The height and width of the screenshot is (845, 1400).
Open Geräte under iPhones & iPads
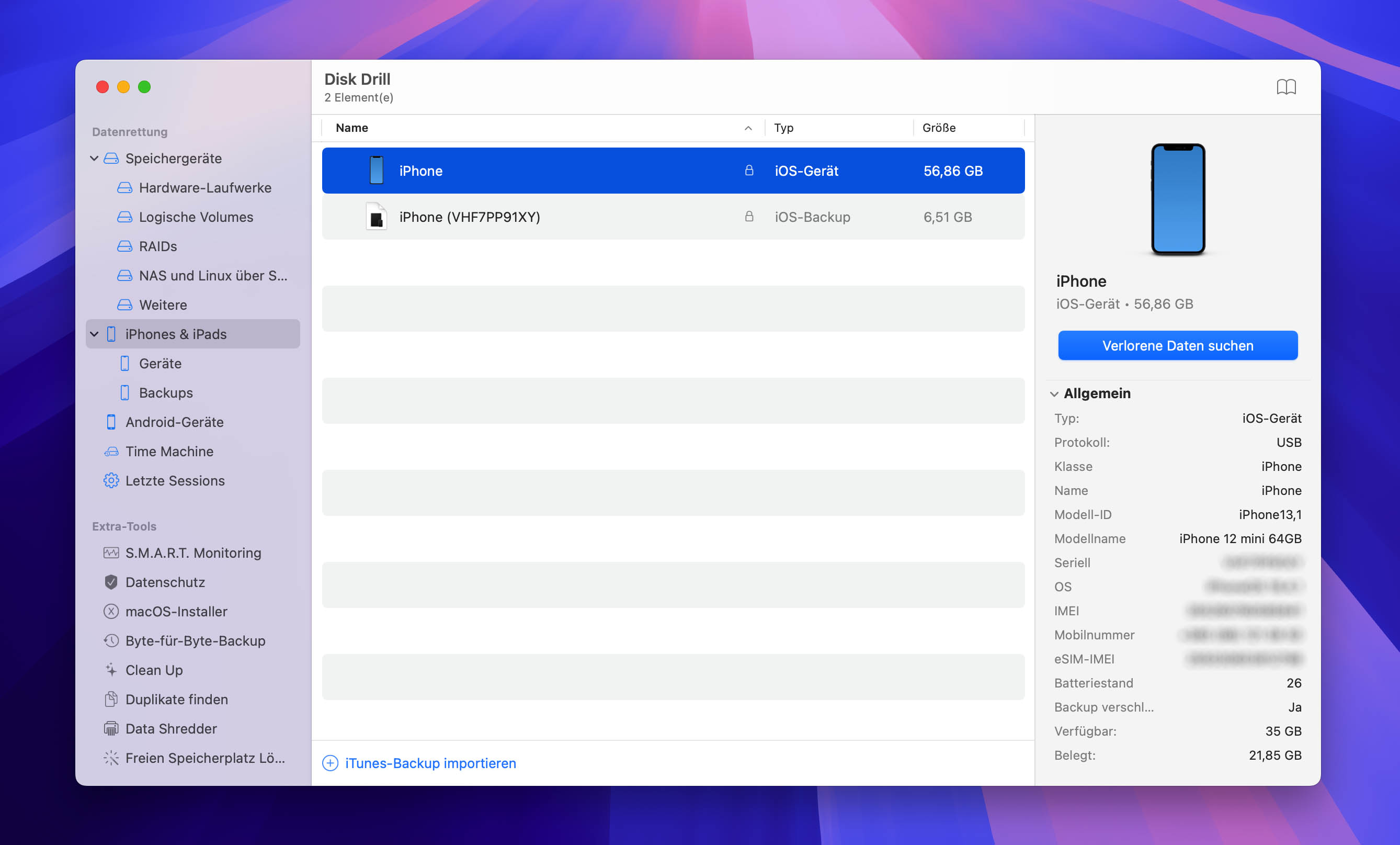160,363
